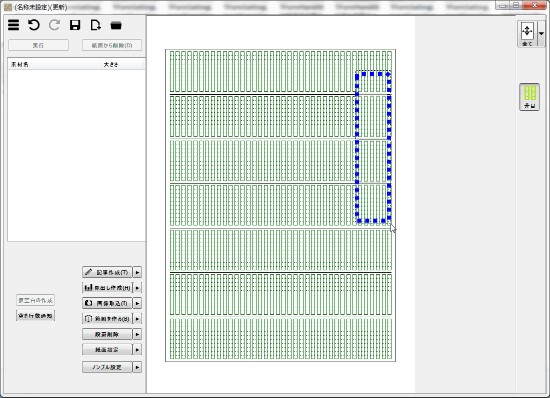Click the 大きさ column header
Image resolution: width=550 pixels, height=398 pixels.
(x=123, y=64)
